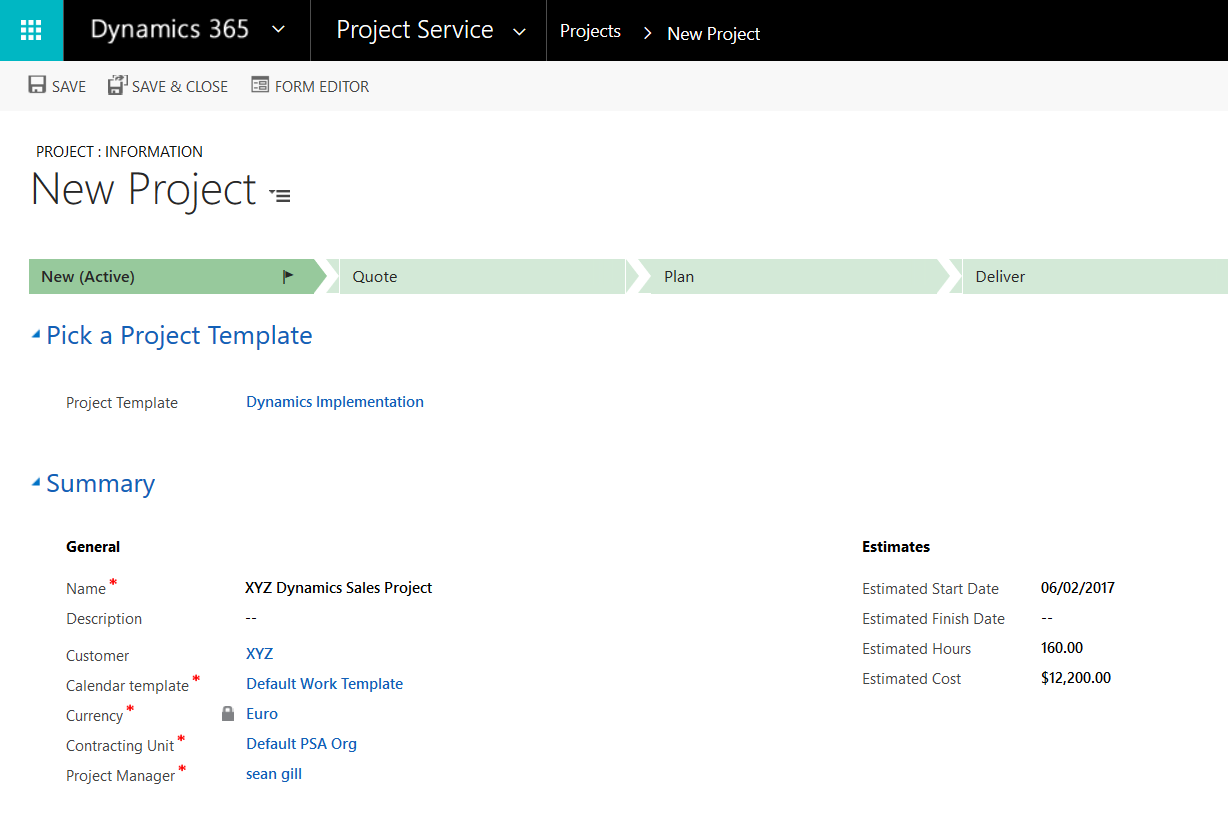The image size is (1228, 833).
Task: Open the Office 365 app launcher waffle
Action: (31, 30)
